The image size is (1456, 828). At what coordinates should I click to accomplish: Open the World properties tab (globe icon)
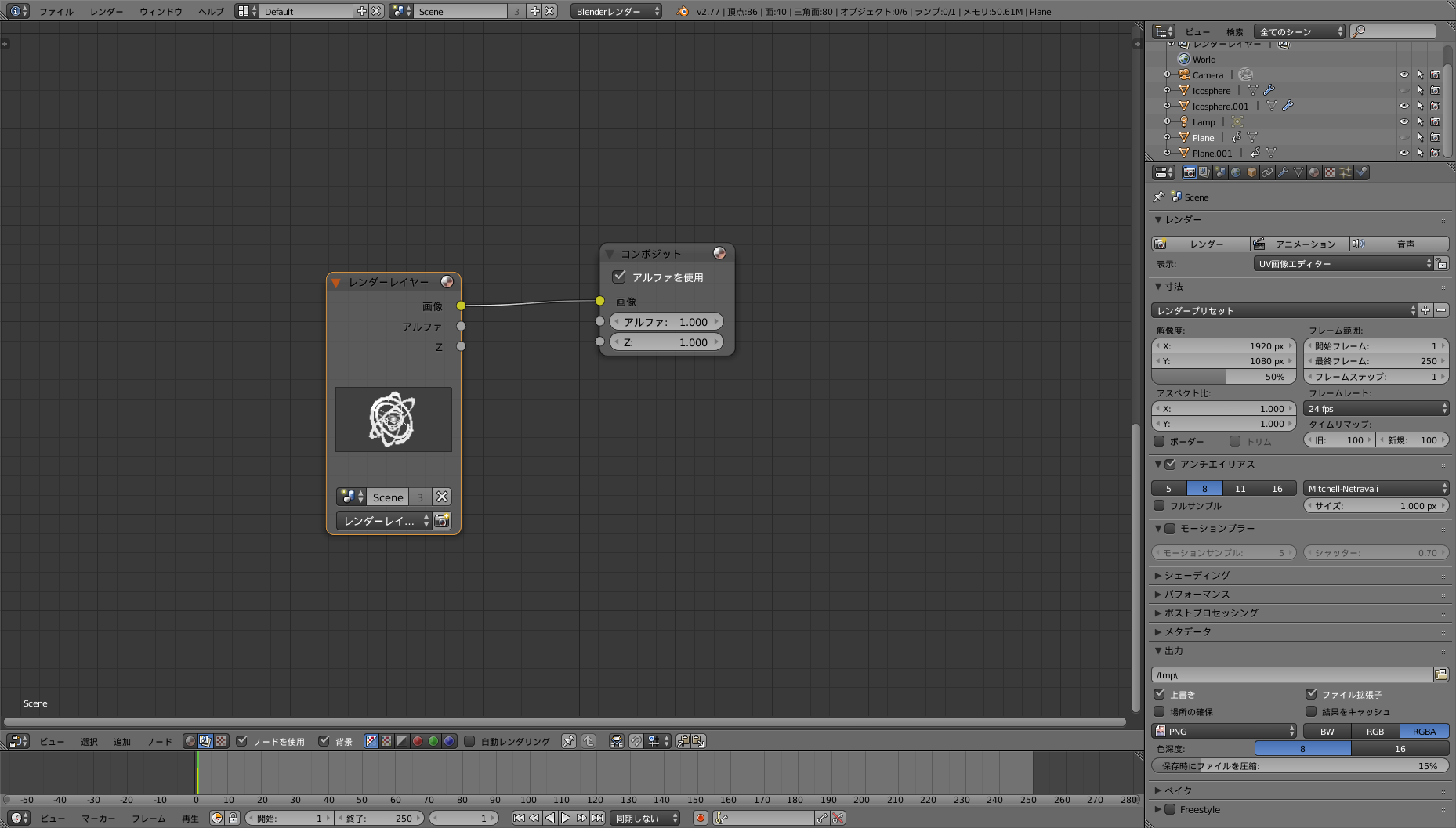pyautogui.click(x=1236, y=172)
